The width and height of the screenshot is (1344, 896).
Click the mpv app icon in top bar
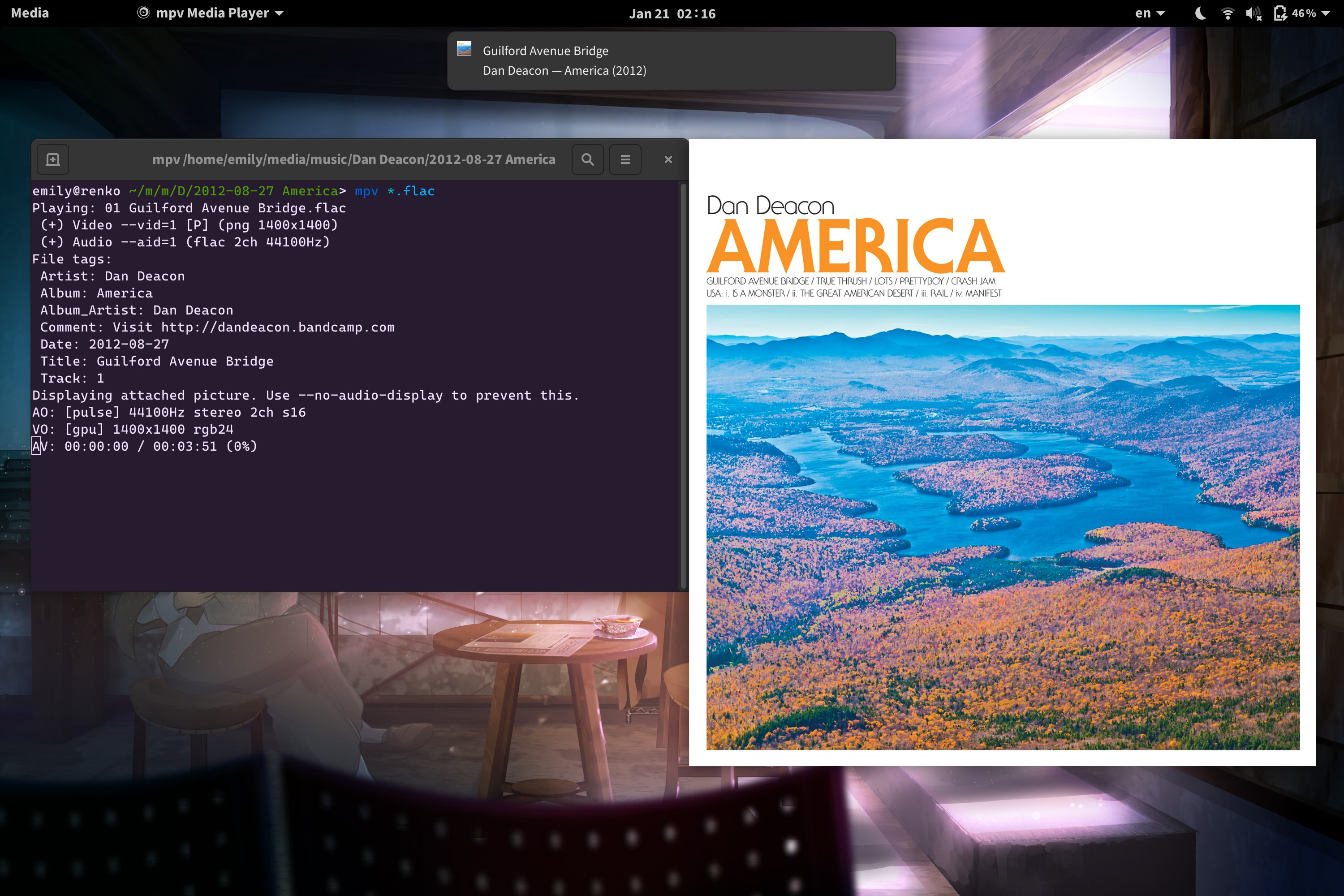coord(143,13)
